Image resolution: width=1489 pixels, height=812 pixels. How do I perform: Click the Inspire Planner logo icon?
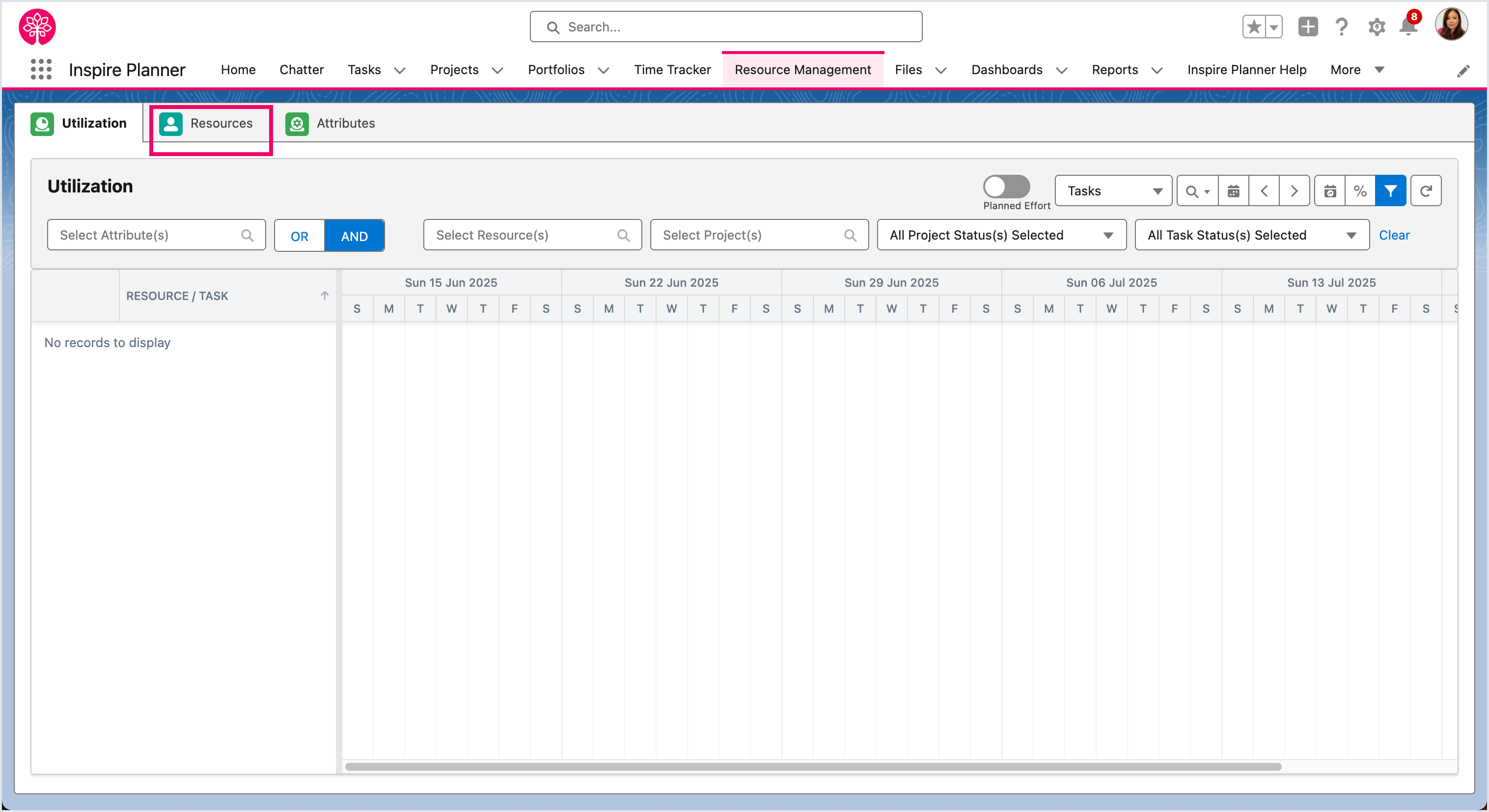coord(37,27)
